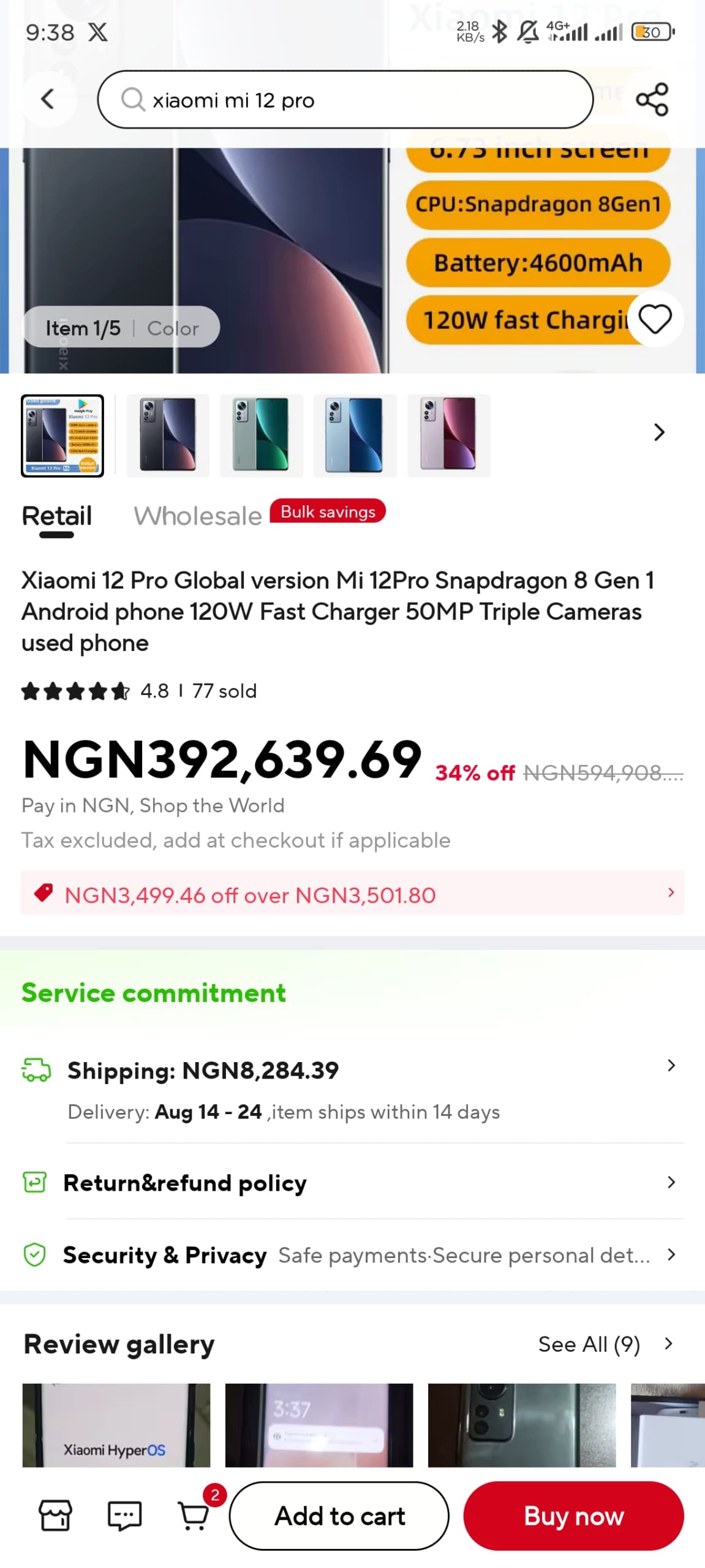Tap the back arrow icon
The height and width of the screenshot is (1568, 705).
(x=48, y=99)
